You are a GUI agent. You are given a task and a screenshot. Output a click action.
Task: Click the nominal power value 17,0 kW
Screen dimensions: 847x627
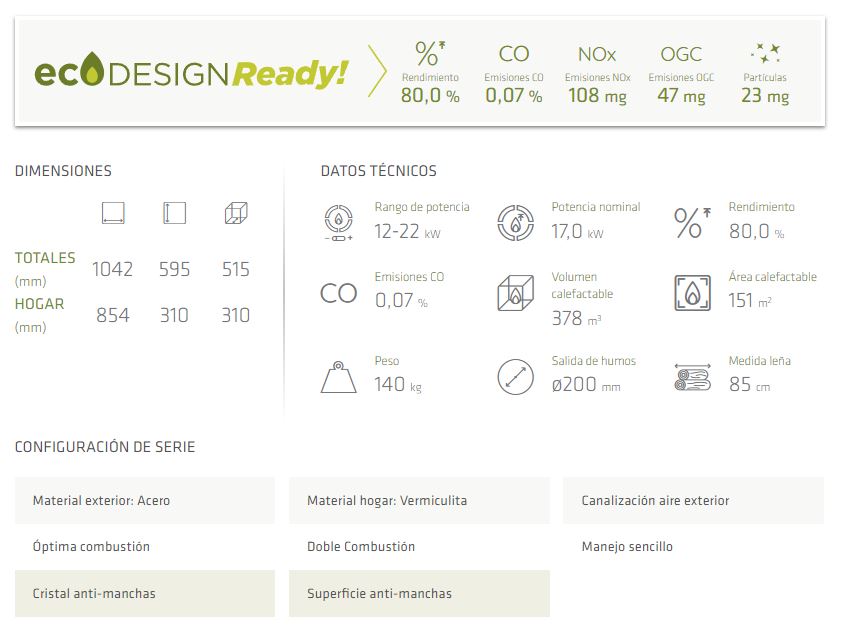point(577,231)
